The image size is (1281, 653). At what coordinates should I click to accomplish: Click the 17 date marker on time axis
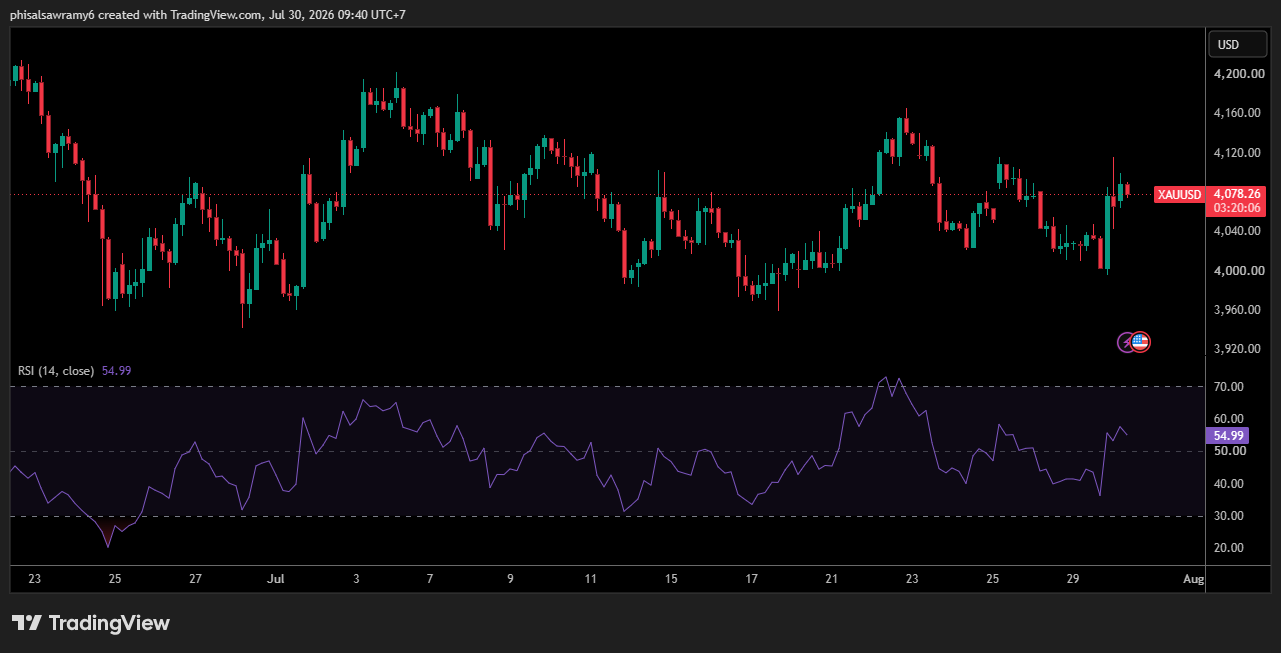tap(752, 579)
